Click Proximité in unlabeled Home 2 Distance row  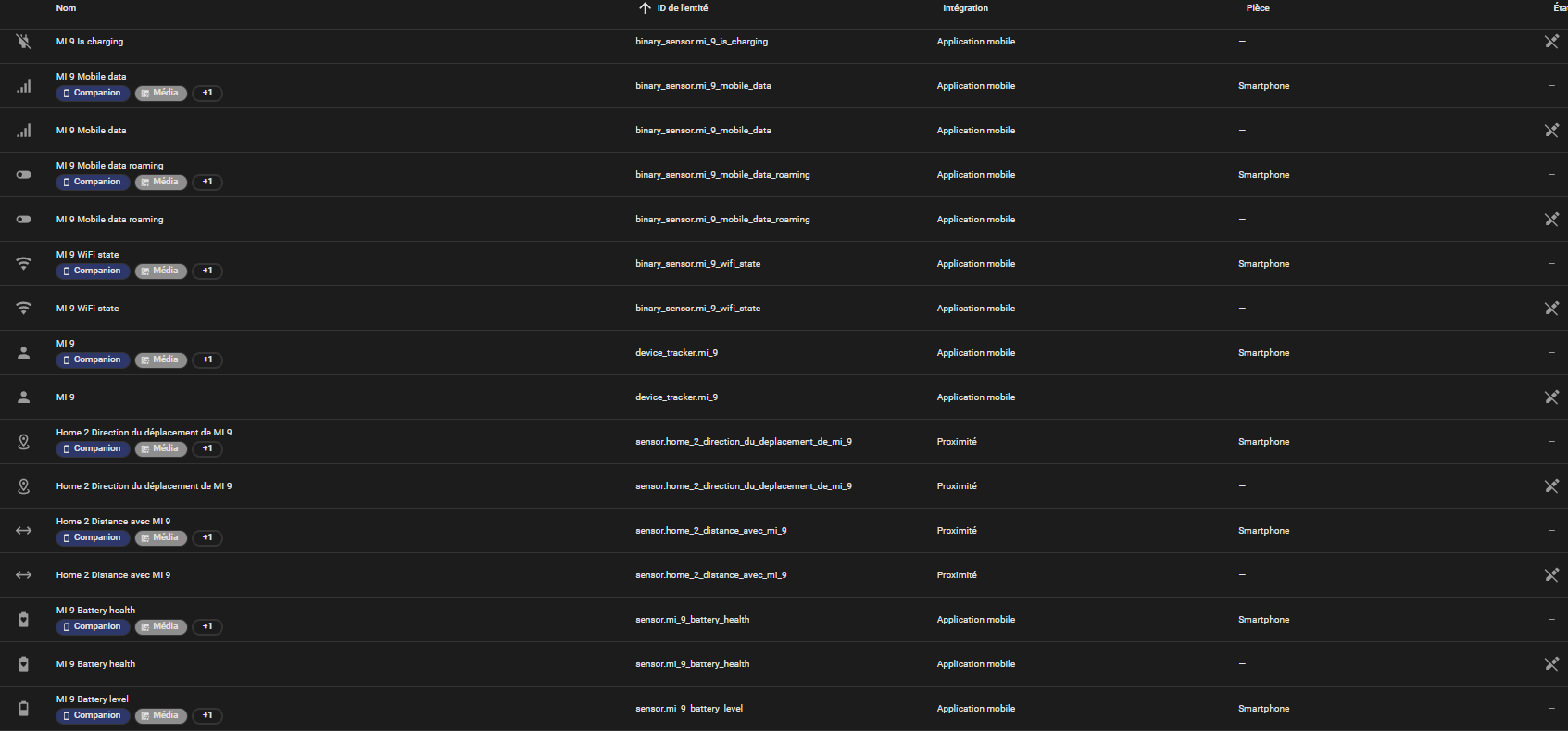click(957, 575)
